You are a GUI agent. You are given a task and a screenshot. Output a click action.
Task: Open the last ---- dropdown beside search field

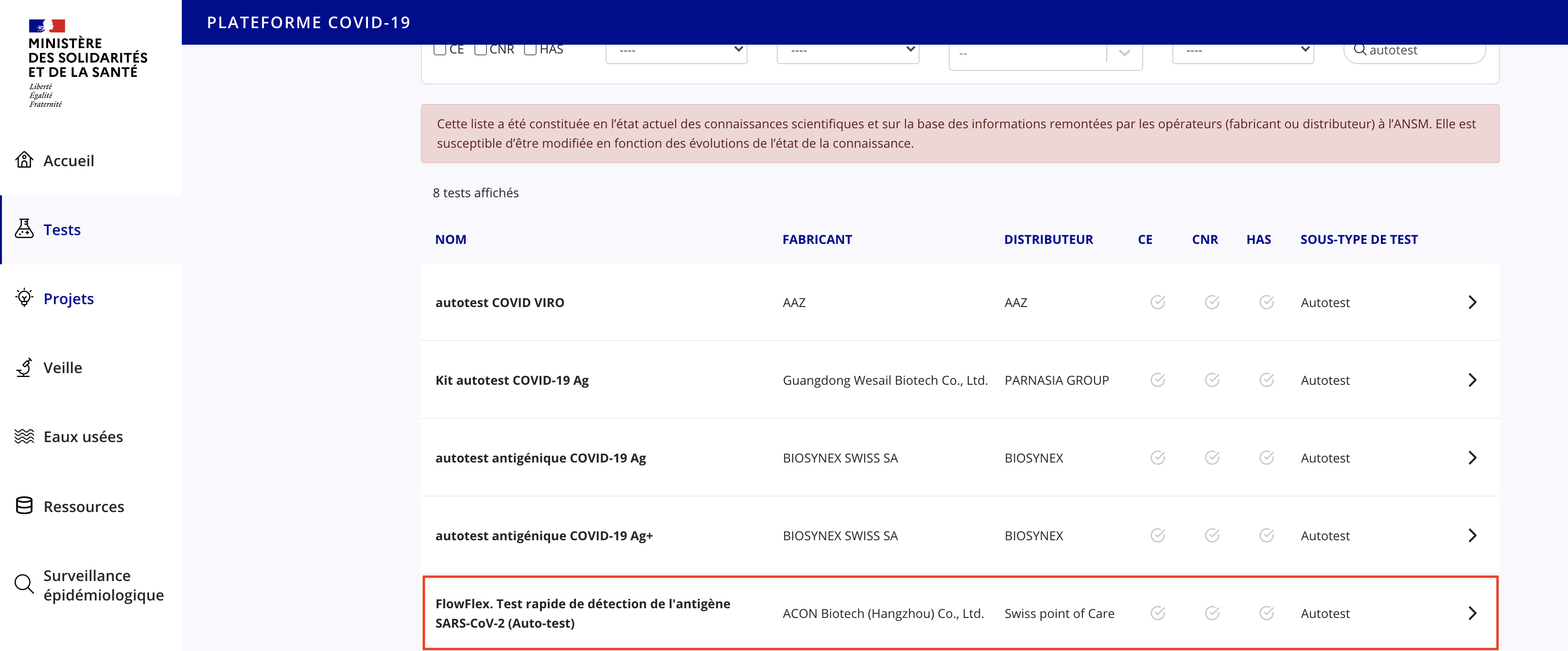pos(1243,52)
